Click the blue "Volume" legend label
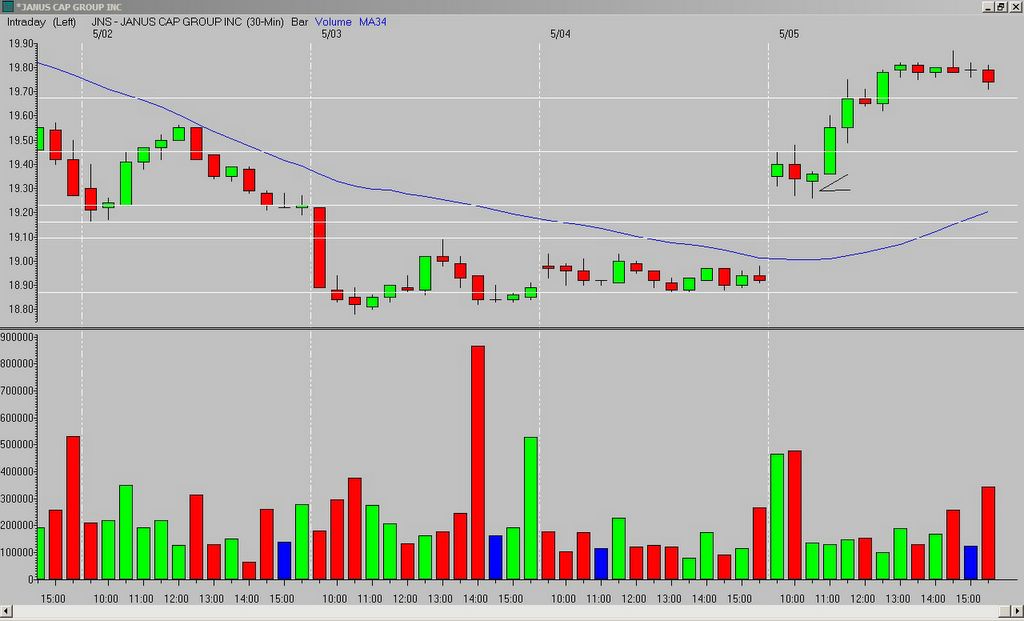The width and height of the screenshot is (1024, 621). [x=334, y=22]
